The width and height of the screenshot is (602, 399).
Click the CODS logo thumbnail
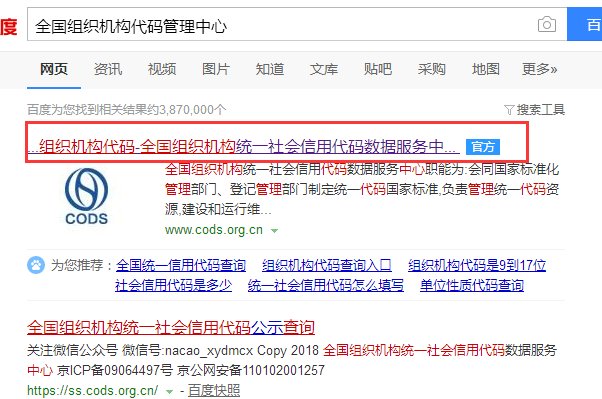(86, 196)
